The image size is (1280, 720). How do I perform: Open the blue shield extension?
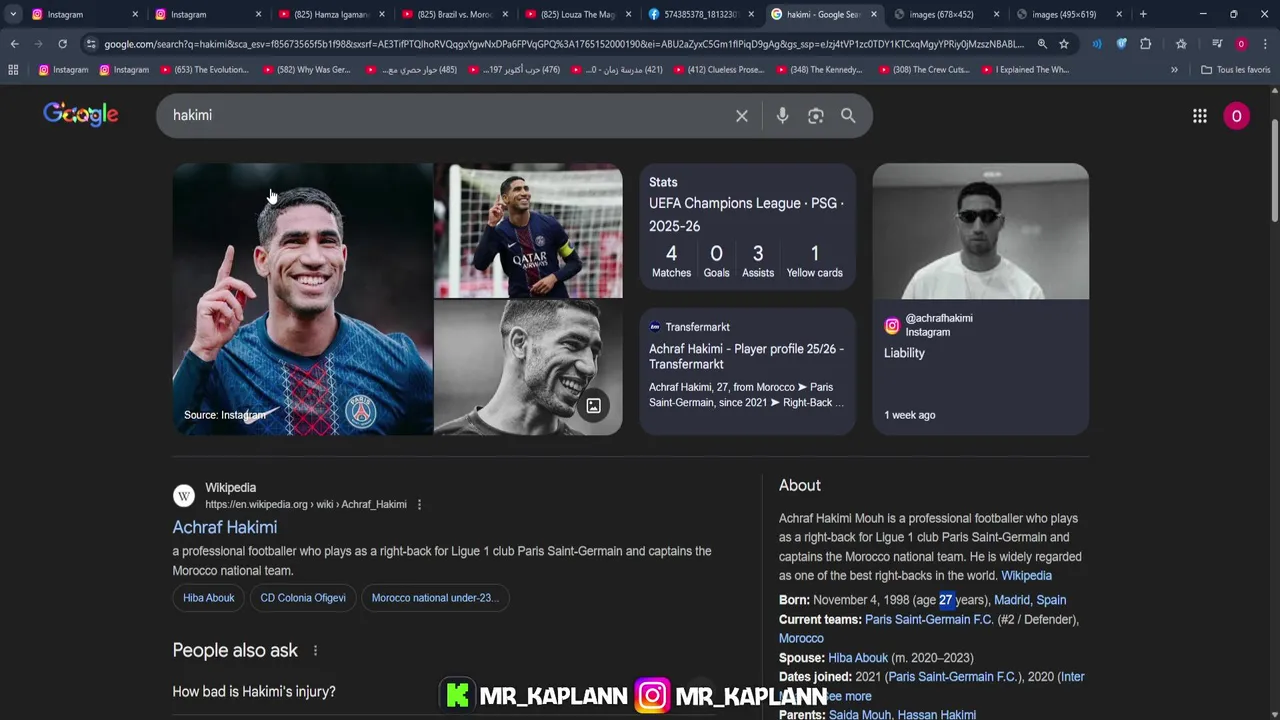(1121, 44)
